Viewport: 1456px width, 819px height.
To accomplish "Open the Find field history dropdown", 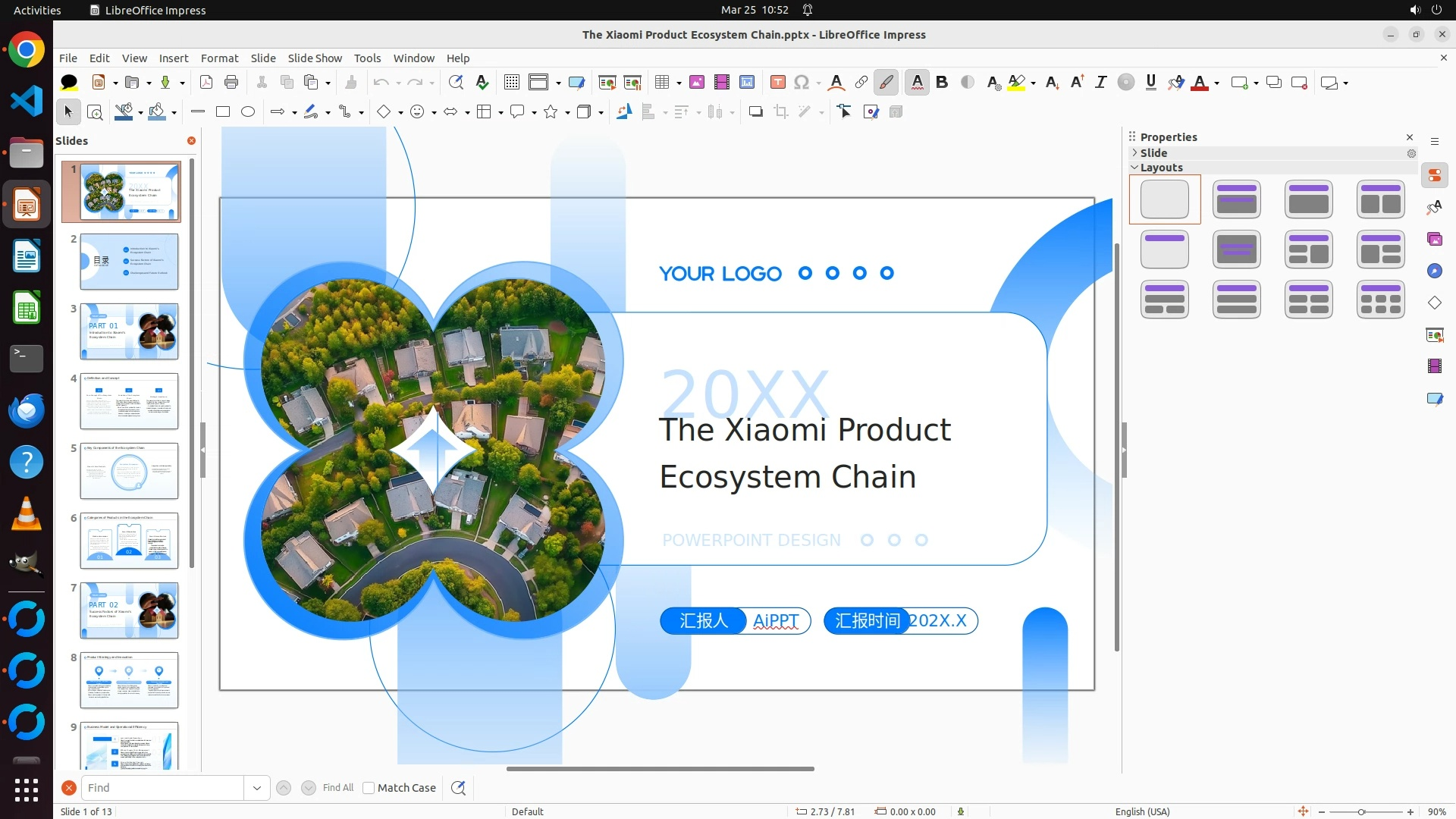I will 257,788.
